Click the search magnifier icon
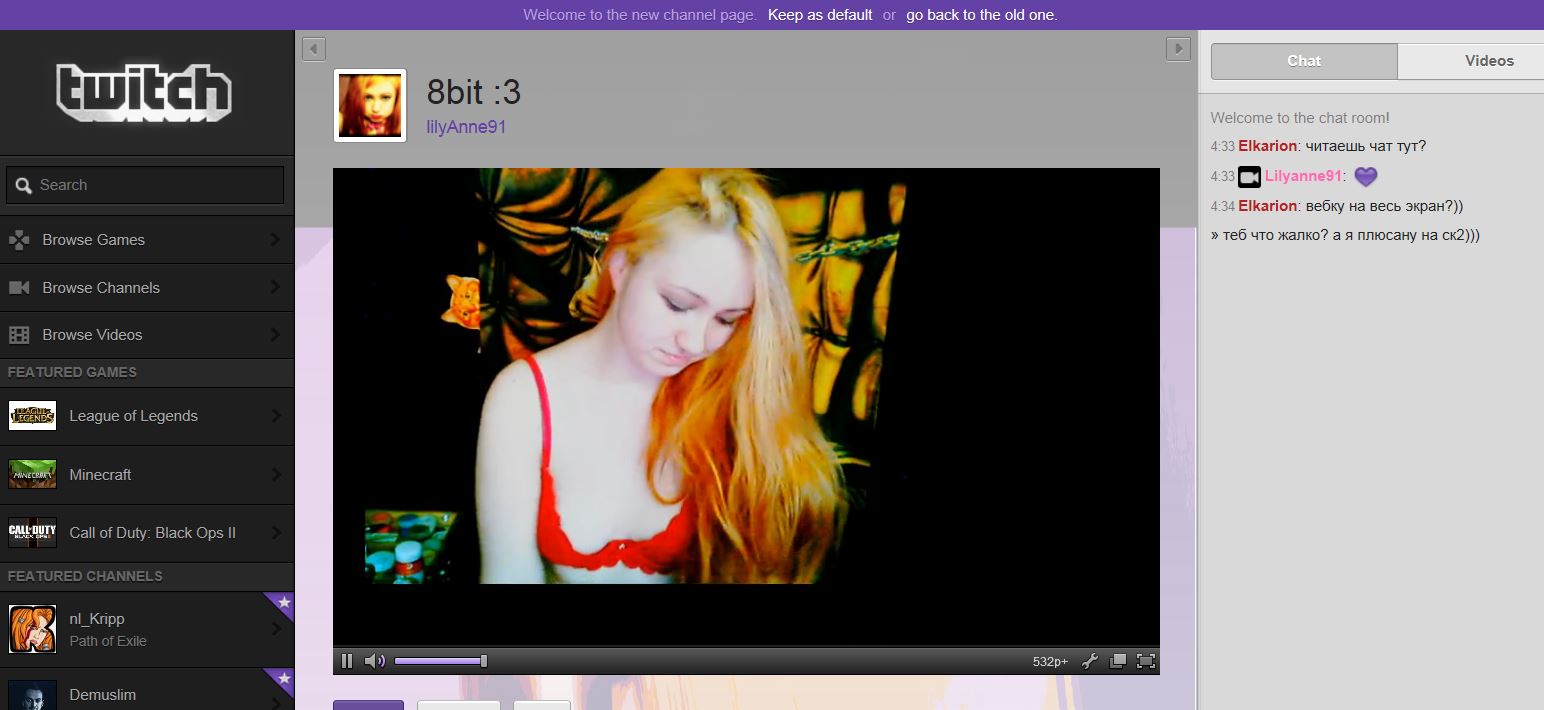 pyautogui.click(x=23, y=185)
